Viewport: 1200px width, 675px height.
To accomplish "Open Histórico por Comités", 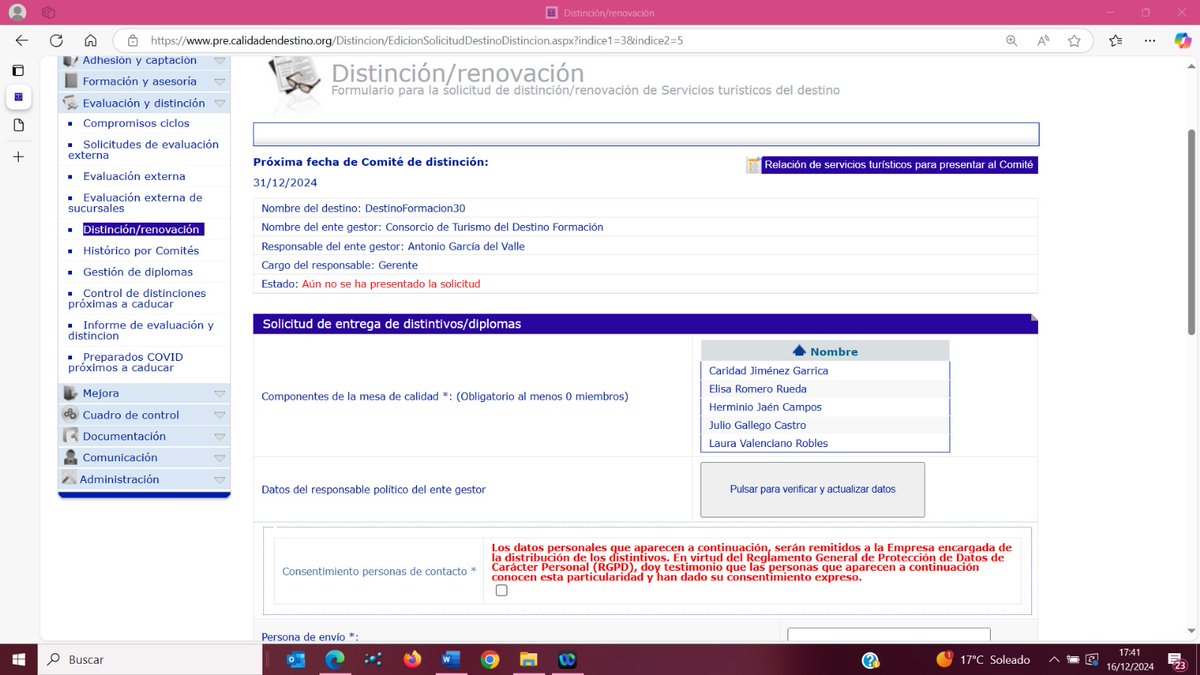I will pos(141,251).
